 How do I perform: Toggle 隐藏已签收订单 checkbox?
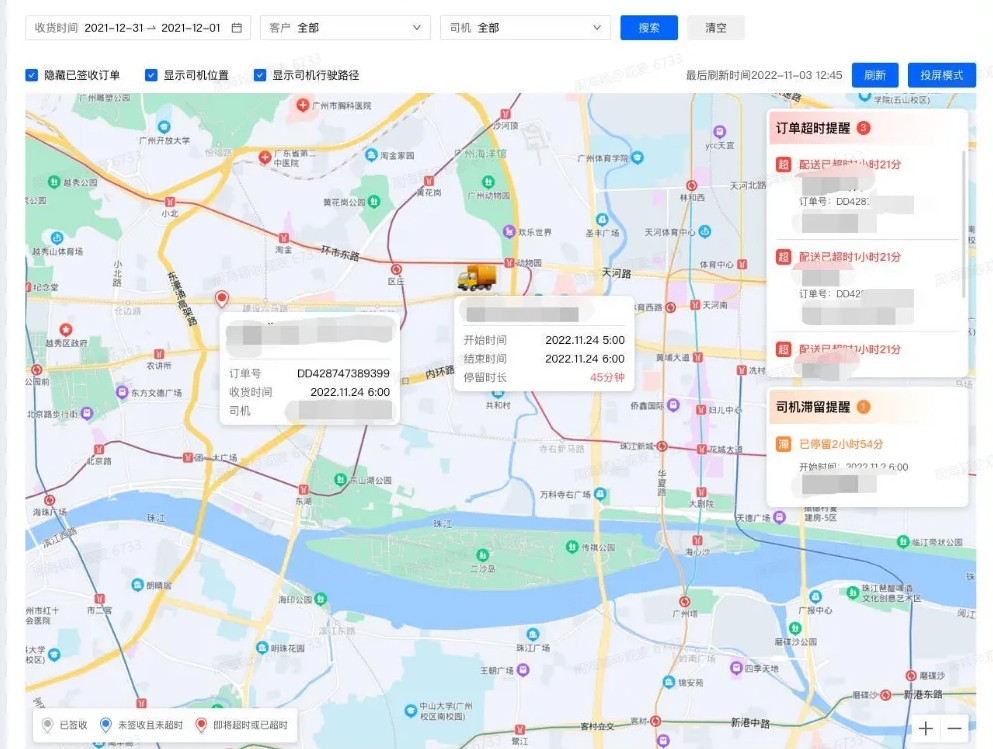click(x=32, y=75)
